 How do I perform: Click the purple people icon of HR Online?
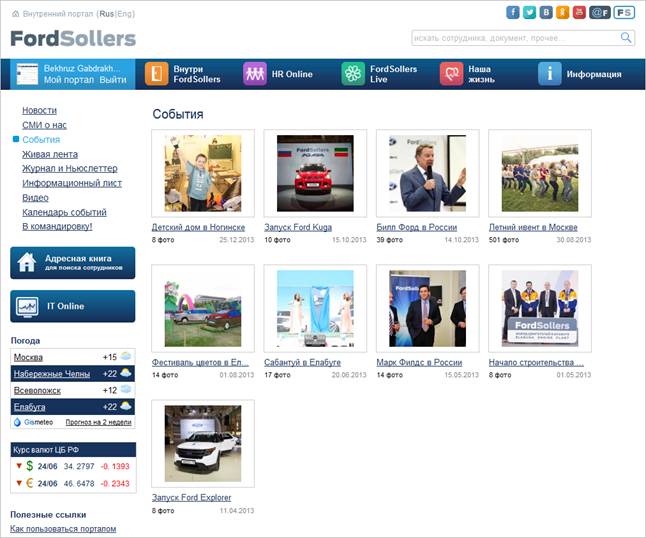(255, 74)
